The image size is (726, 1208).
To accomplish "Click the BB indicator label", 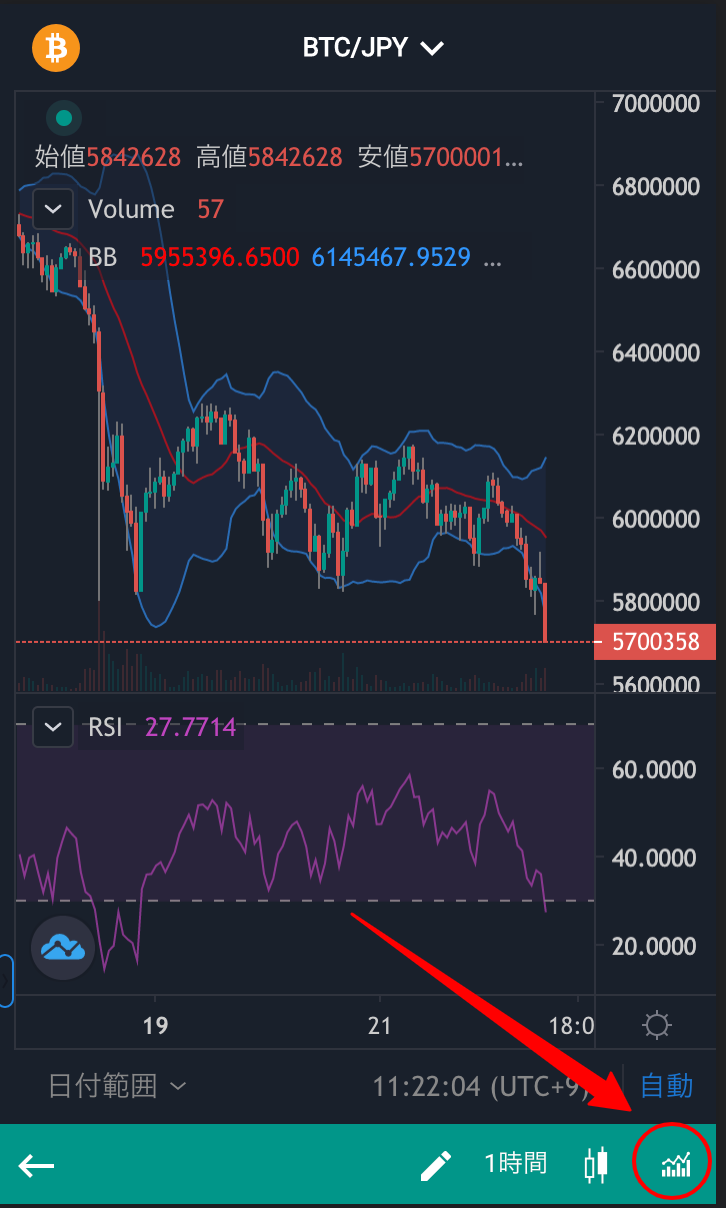I will (x=103, y=257).
